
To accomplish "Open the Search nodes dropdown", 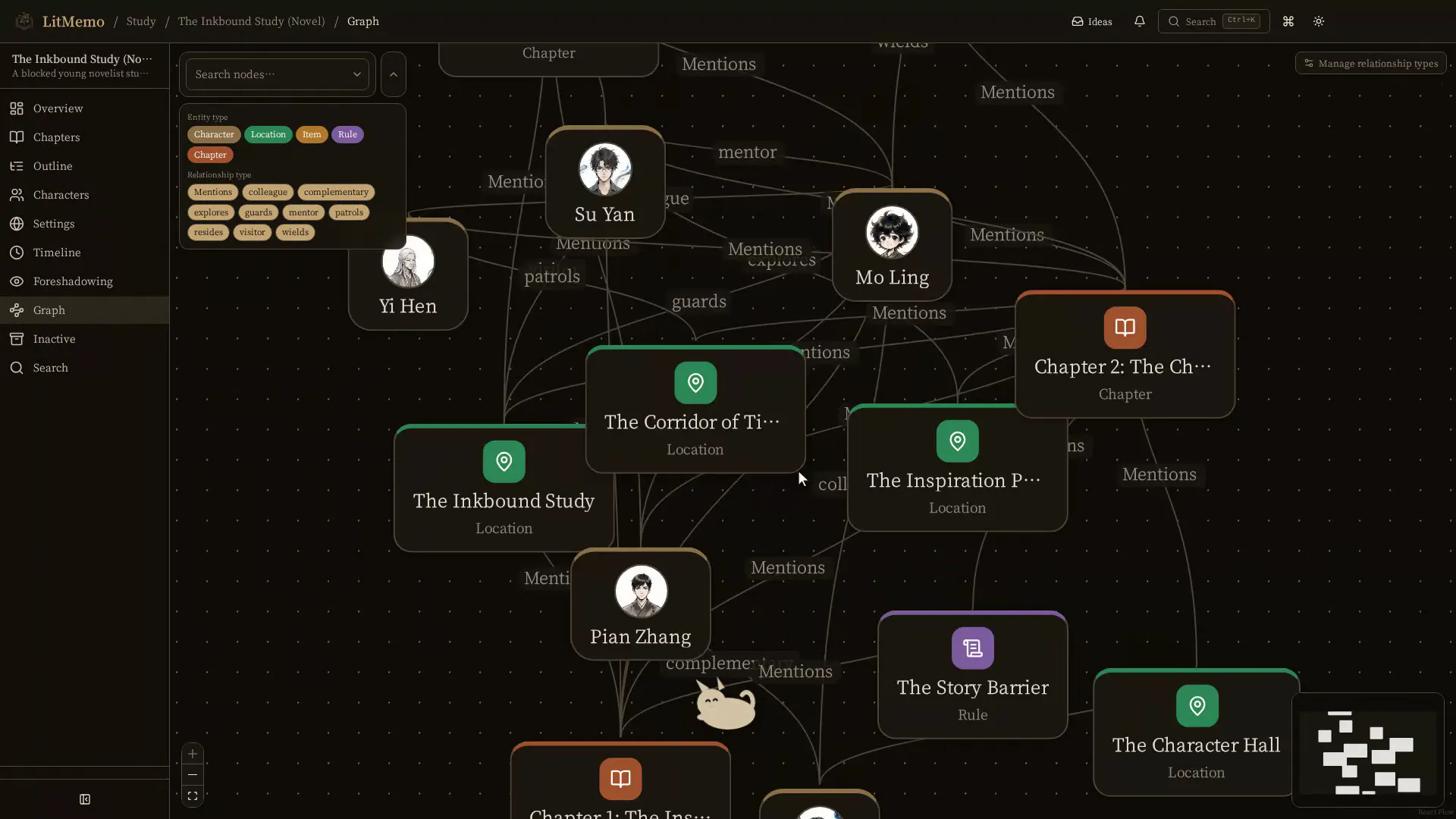I will (278, 74).
